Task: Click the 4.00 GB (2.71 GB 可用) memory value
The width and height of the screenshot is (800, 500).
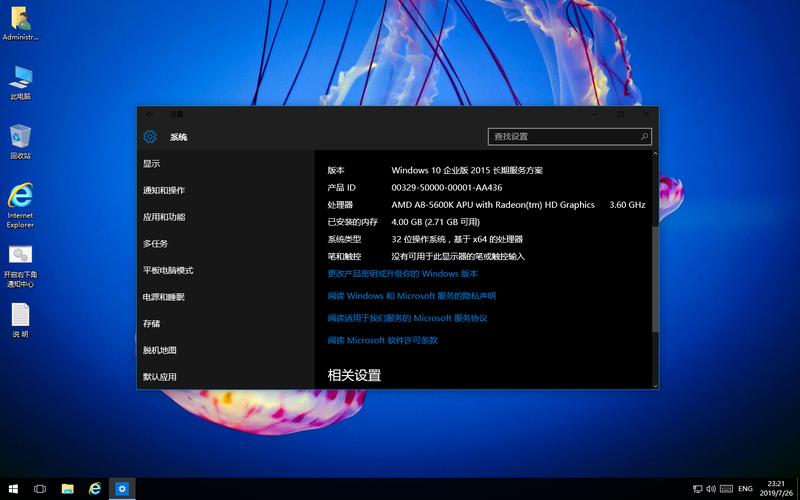Action: (x=436, y=222)
